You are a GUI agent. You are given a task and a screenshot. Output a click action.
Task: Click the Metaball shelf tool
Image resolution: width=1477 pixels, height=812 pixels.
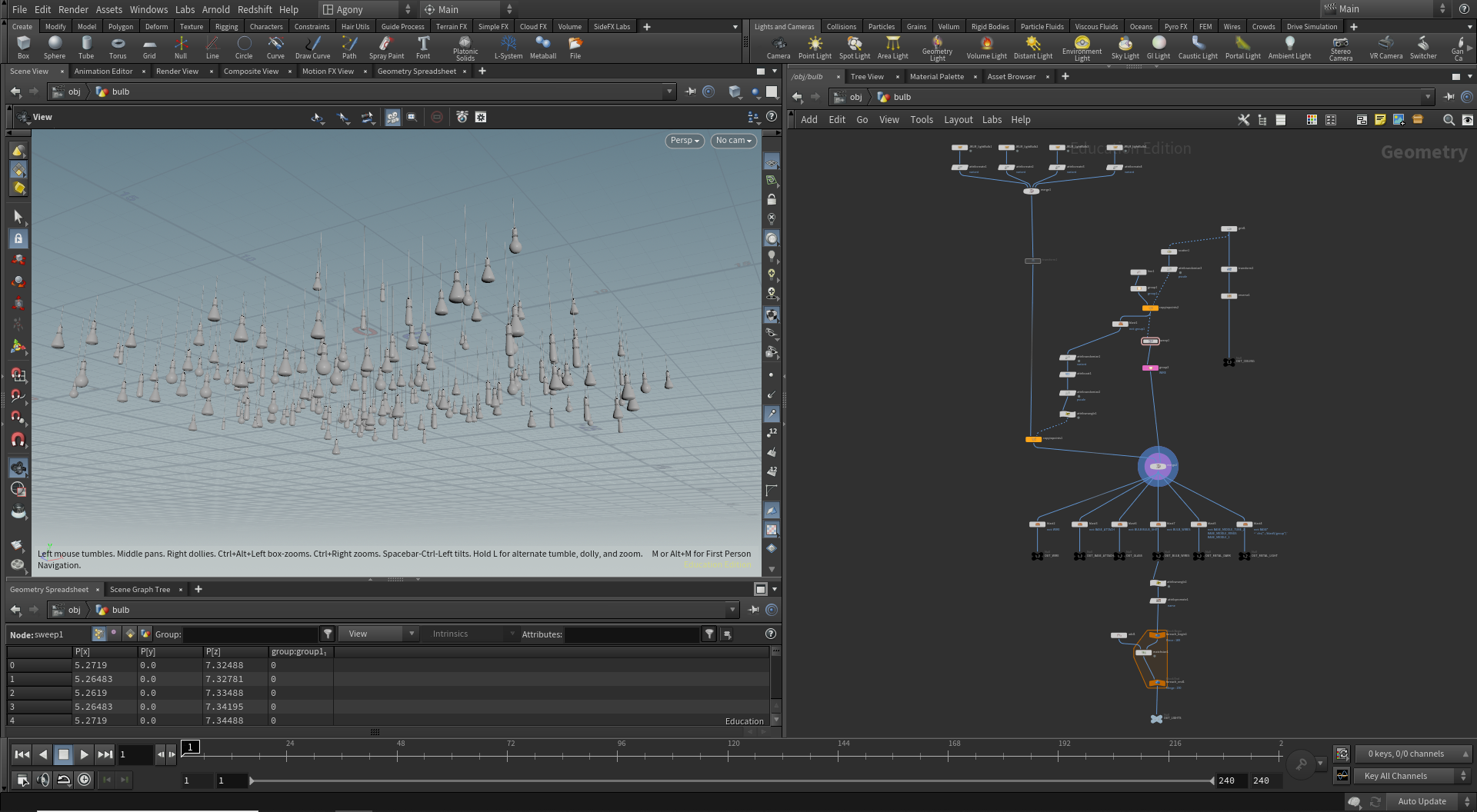[x=542, y=47]
